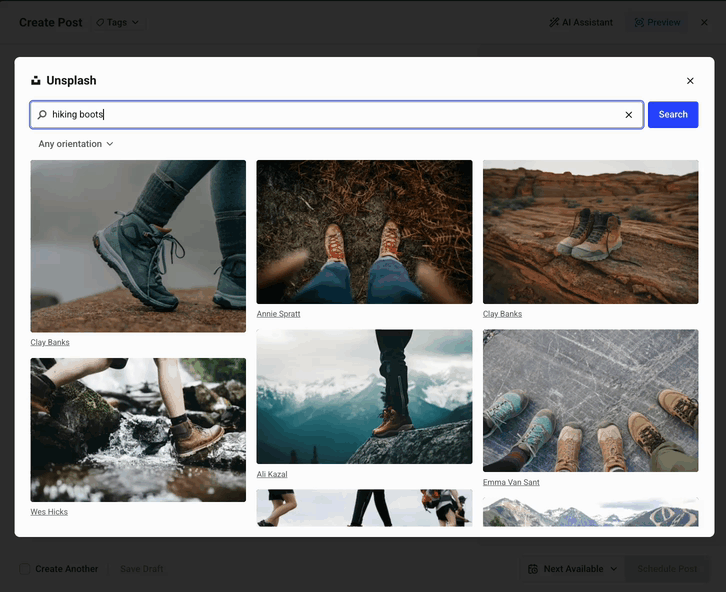The image size is (726, 592).
Task: Open Annie Spratt author link
Action: click(278, 314)
